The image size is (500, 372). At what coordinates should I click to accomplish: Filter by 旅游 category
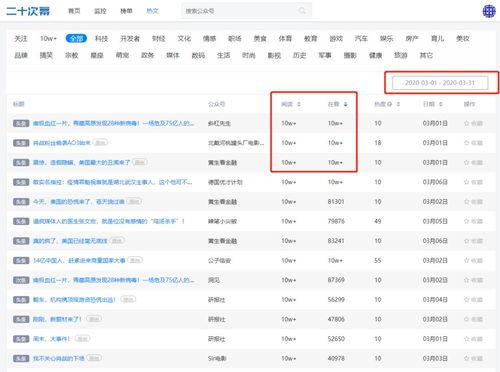(x=401, y=55)
